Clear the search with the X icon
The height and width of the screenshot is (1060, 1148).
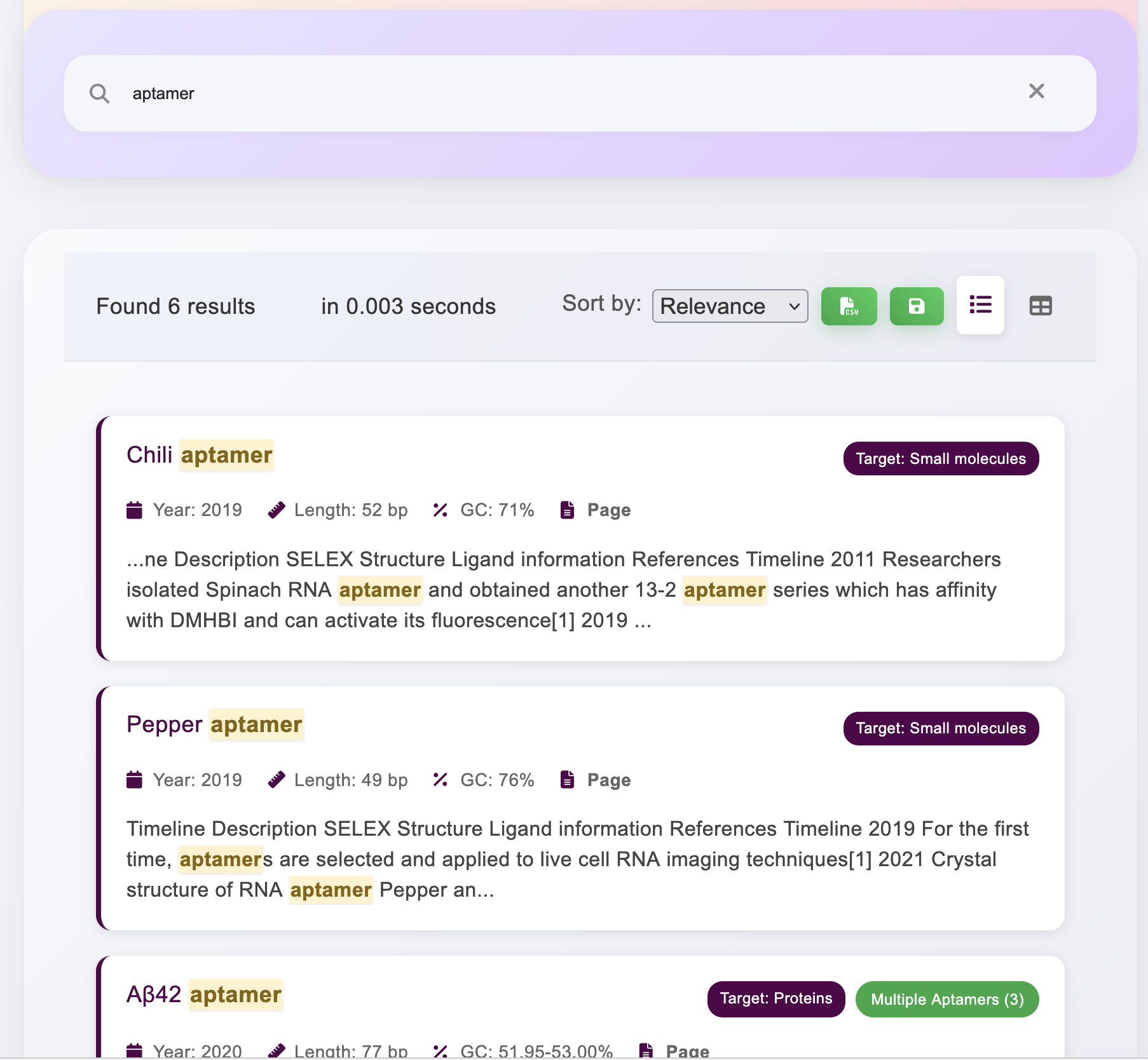(1036, 91)
